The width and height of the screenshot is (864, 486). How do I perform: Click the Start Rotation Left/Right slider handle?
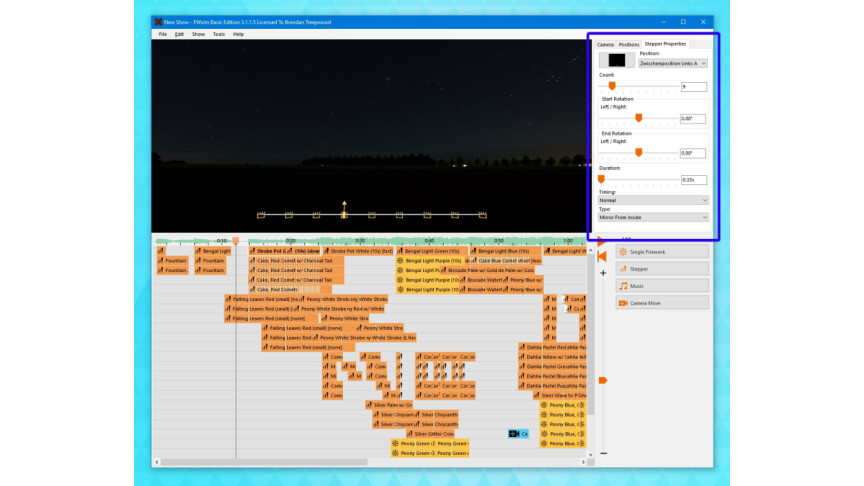(x=639, y=118)
